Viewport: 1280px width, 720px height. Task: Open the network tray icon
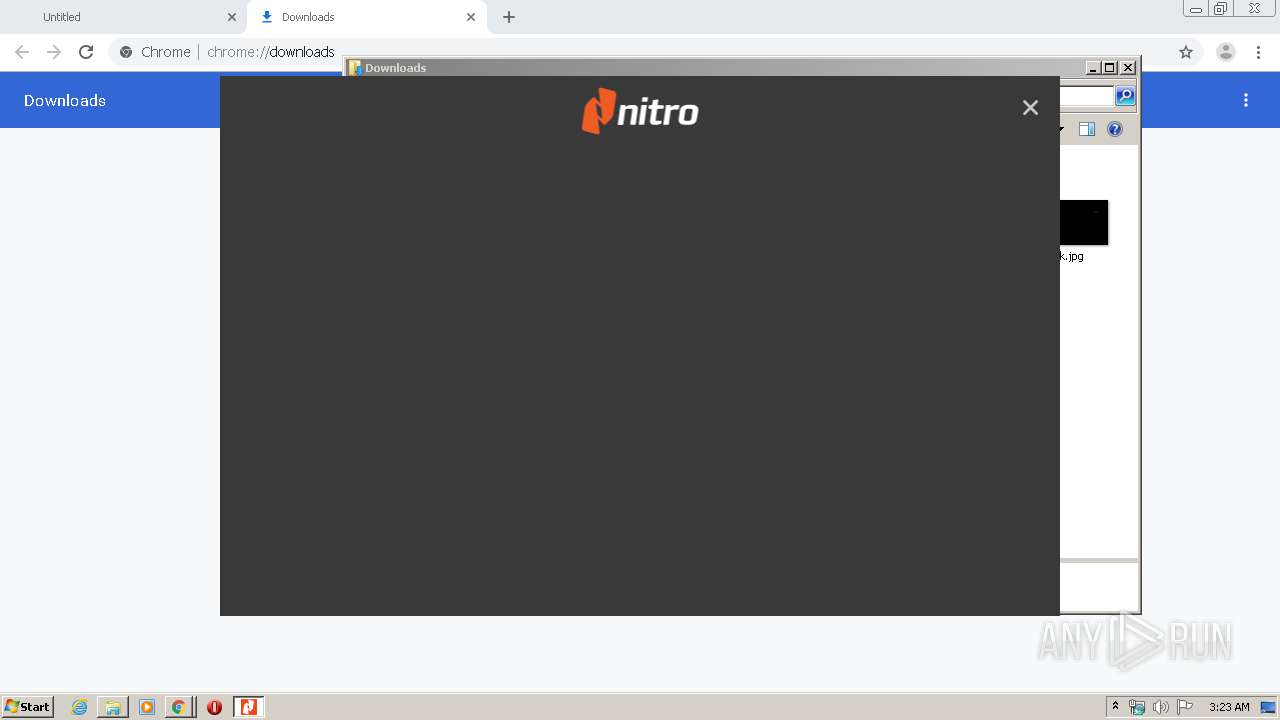click(x=1137, y=707)
